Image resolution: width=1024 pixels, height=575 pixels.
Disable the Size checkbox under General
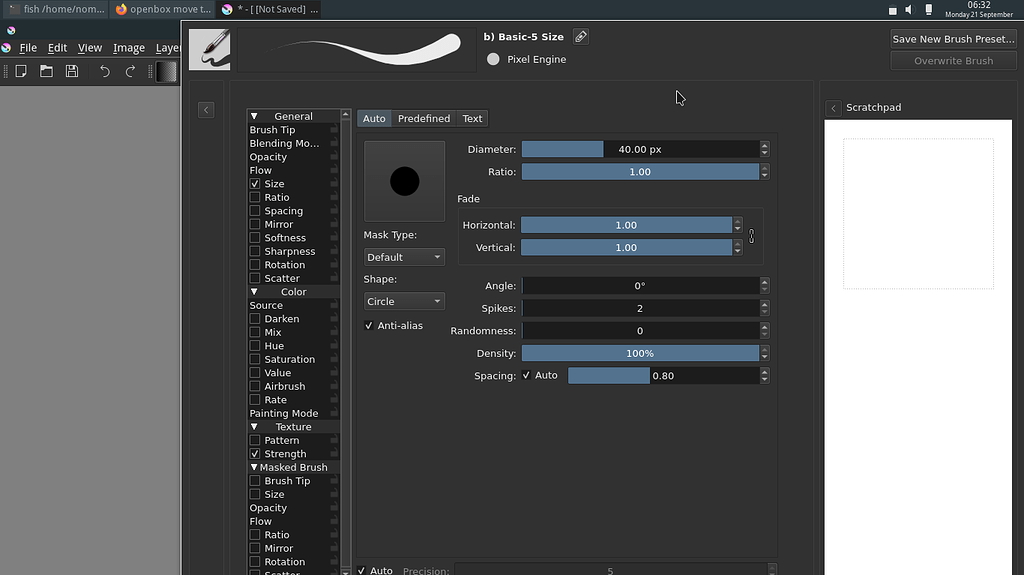coord(255,184)
